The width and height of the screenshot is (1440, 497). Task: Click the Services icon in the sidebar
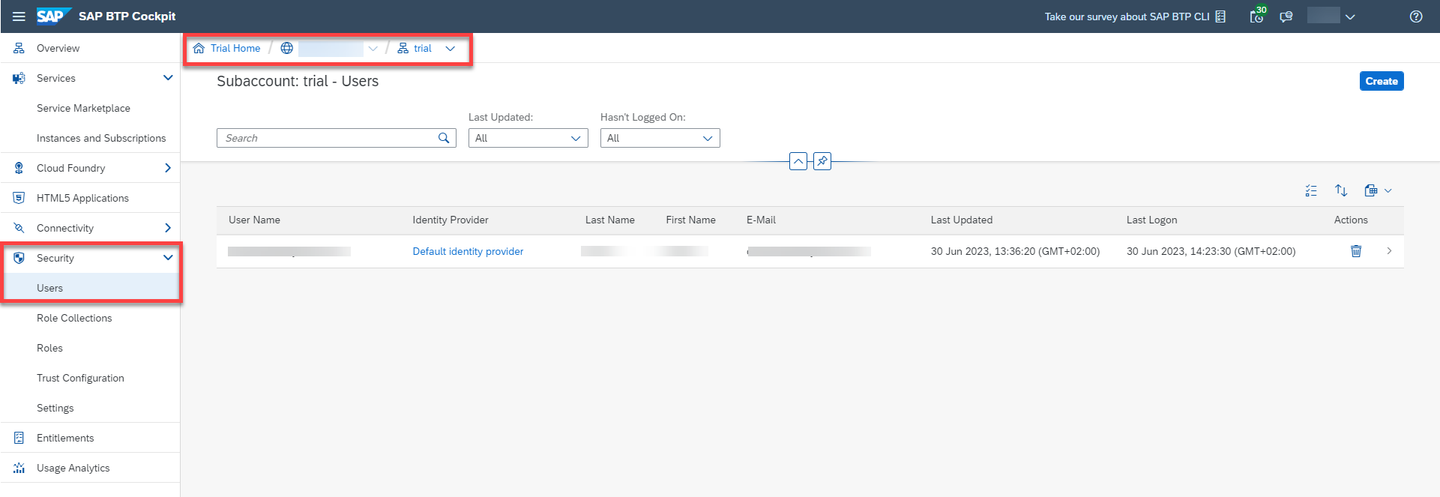[x=19, y=78]
